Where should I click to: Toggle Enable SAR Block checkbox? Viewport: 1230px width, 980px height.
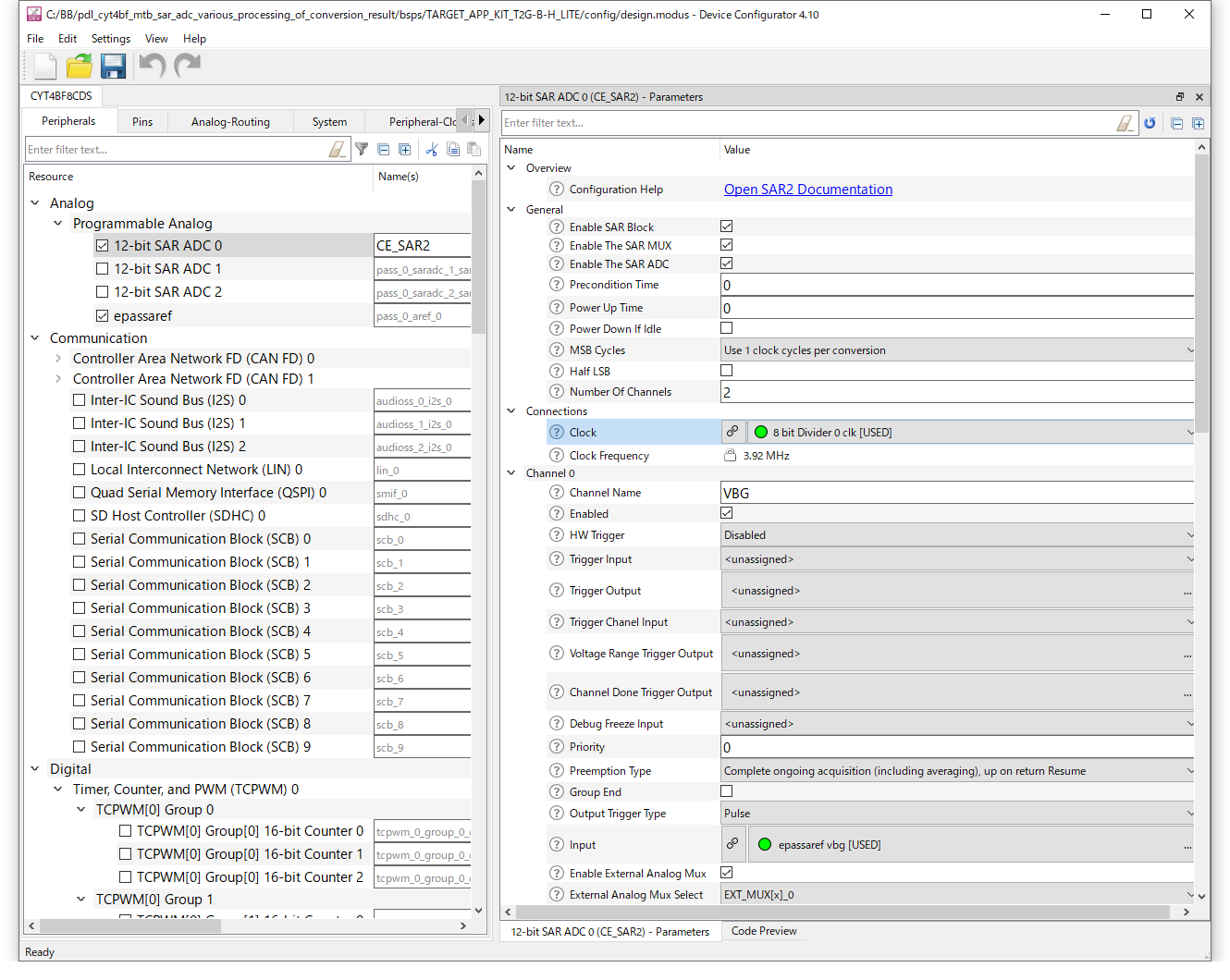coord(727,227)
